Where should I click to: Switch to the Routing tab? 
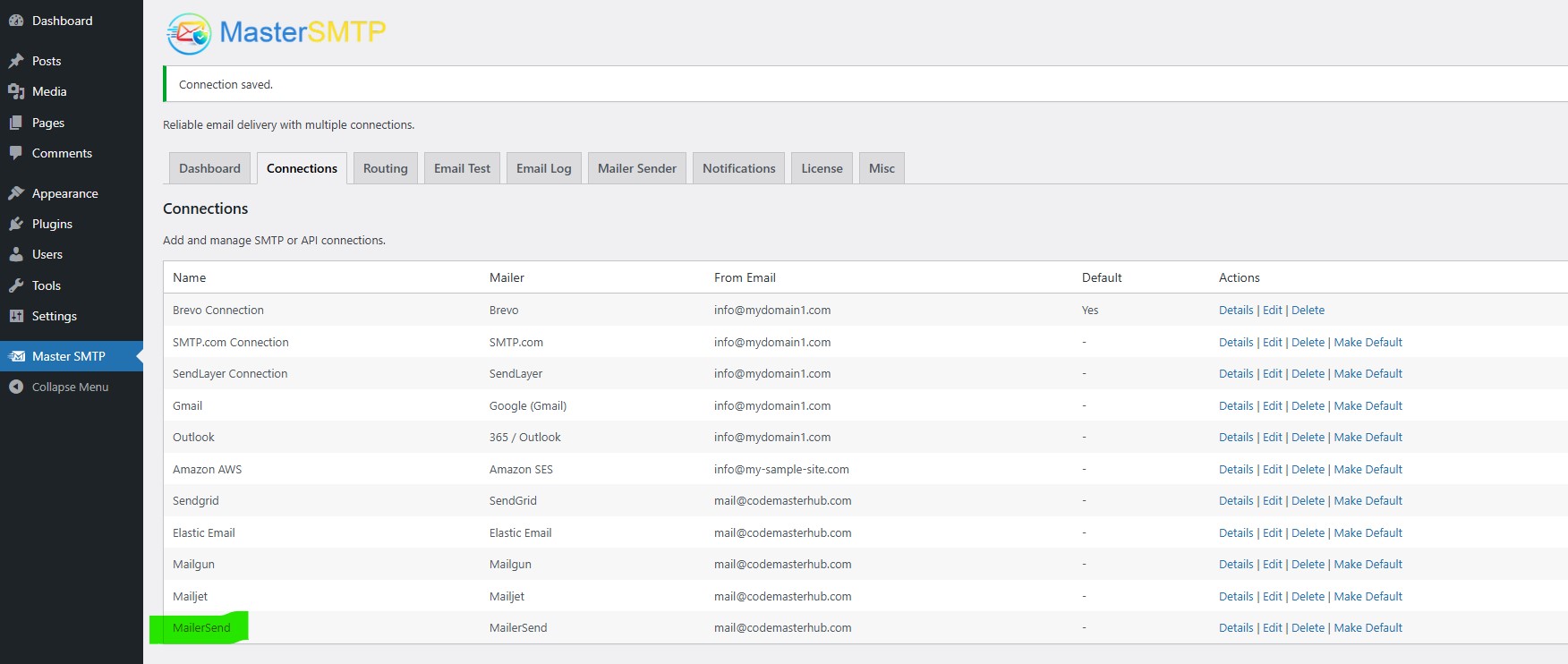385,168
